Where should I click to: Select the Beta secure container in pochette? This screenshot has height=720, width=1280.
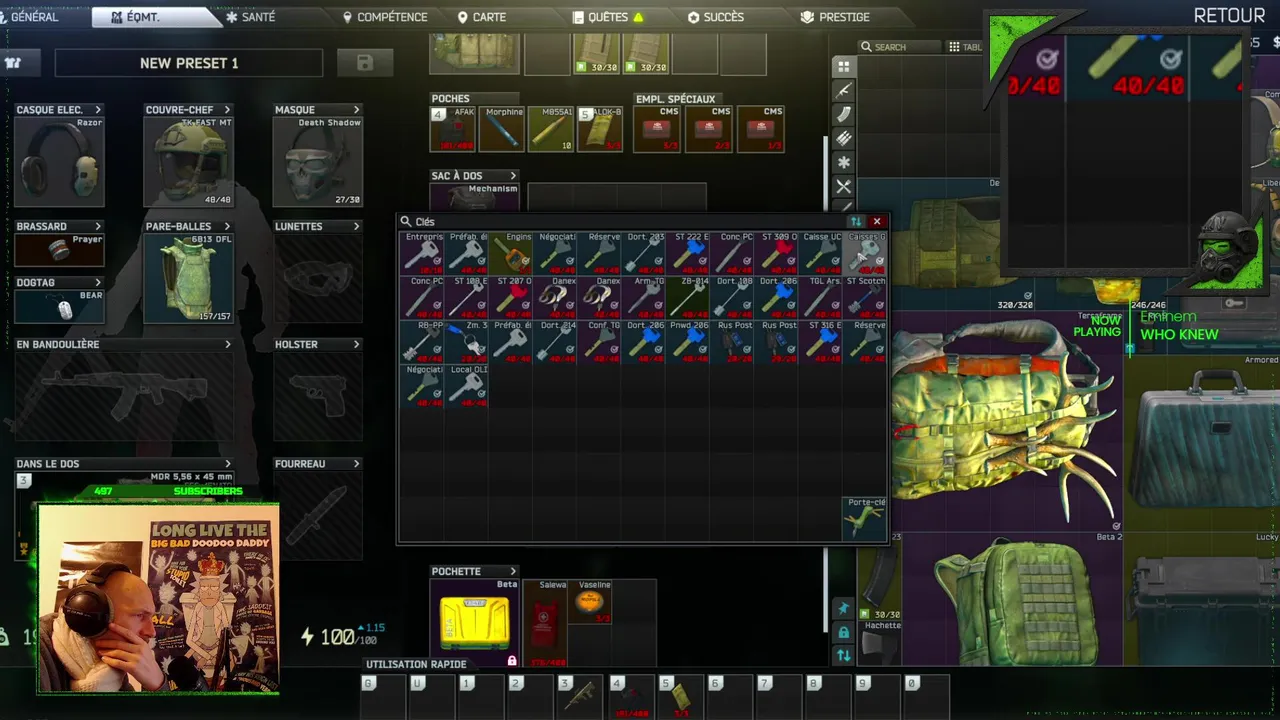pyautogui.click(x=475, y=623)
